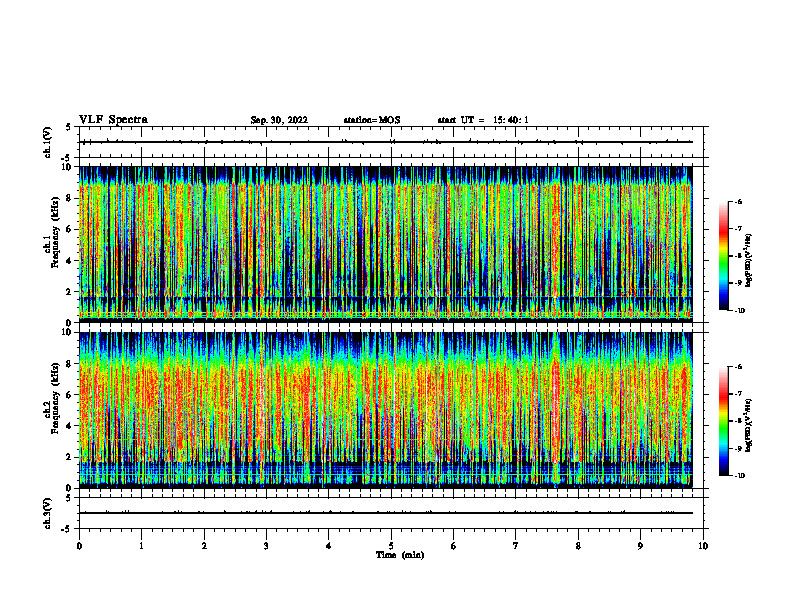Click the ch.1 voltage waveform trace
792x612 pixels.
385,142
